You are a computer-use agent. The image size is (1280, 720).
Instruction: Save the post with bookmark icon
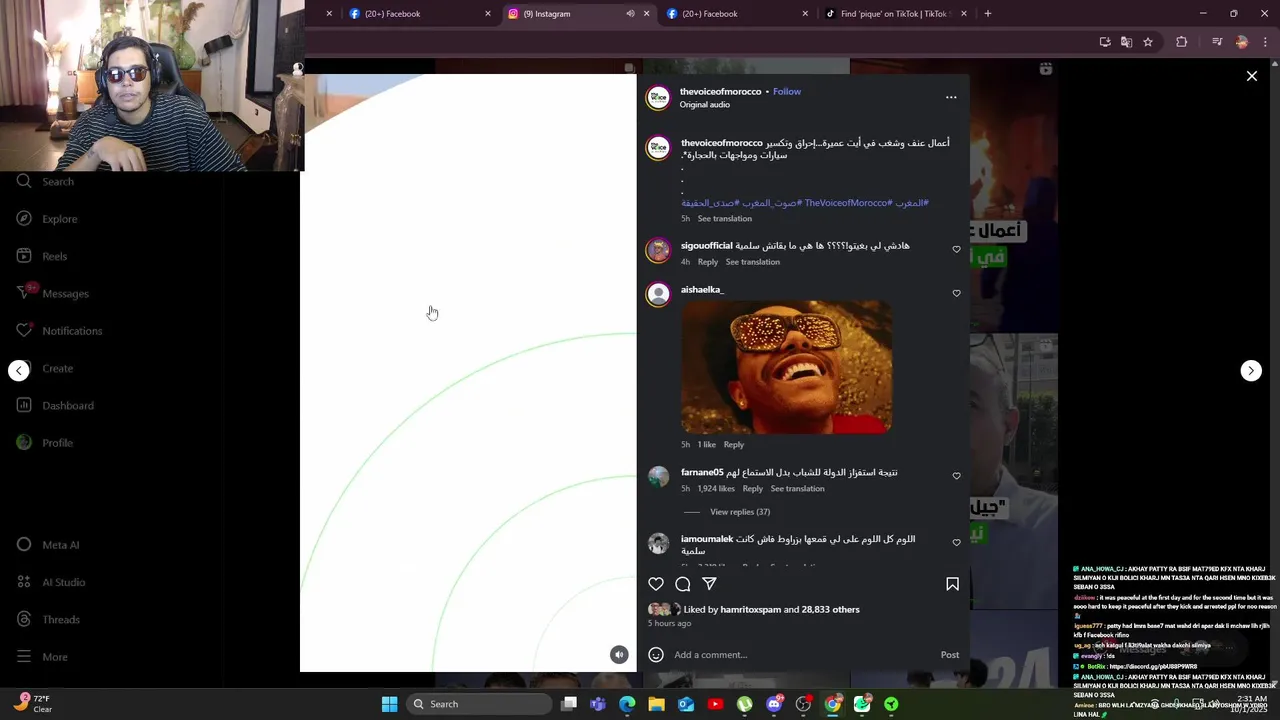click(952, 584)
